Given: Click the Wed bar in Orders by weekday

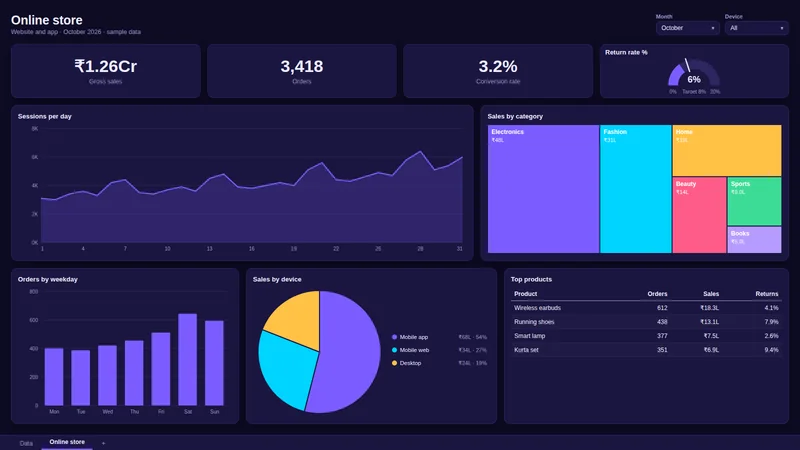Looking at the screenshot, I should [107, 376].
